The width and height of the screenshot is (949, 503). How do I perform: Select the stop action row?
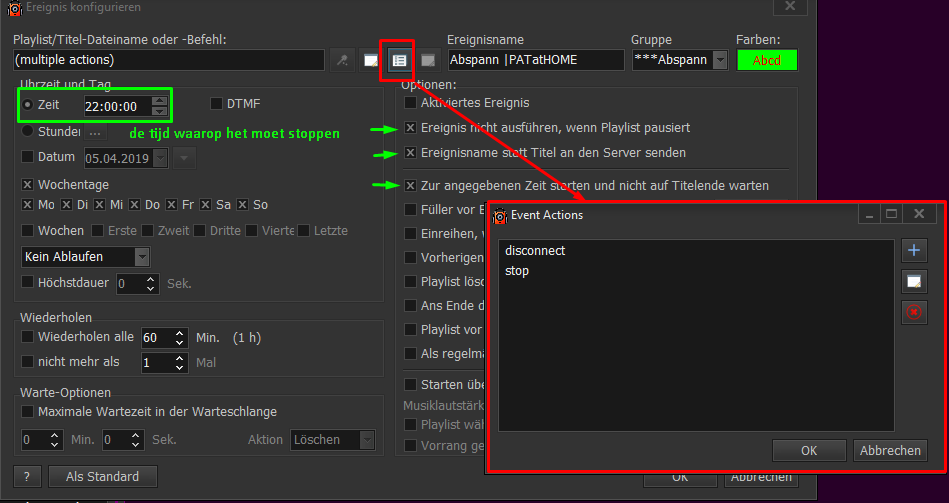pos(696,271)
